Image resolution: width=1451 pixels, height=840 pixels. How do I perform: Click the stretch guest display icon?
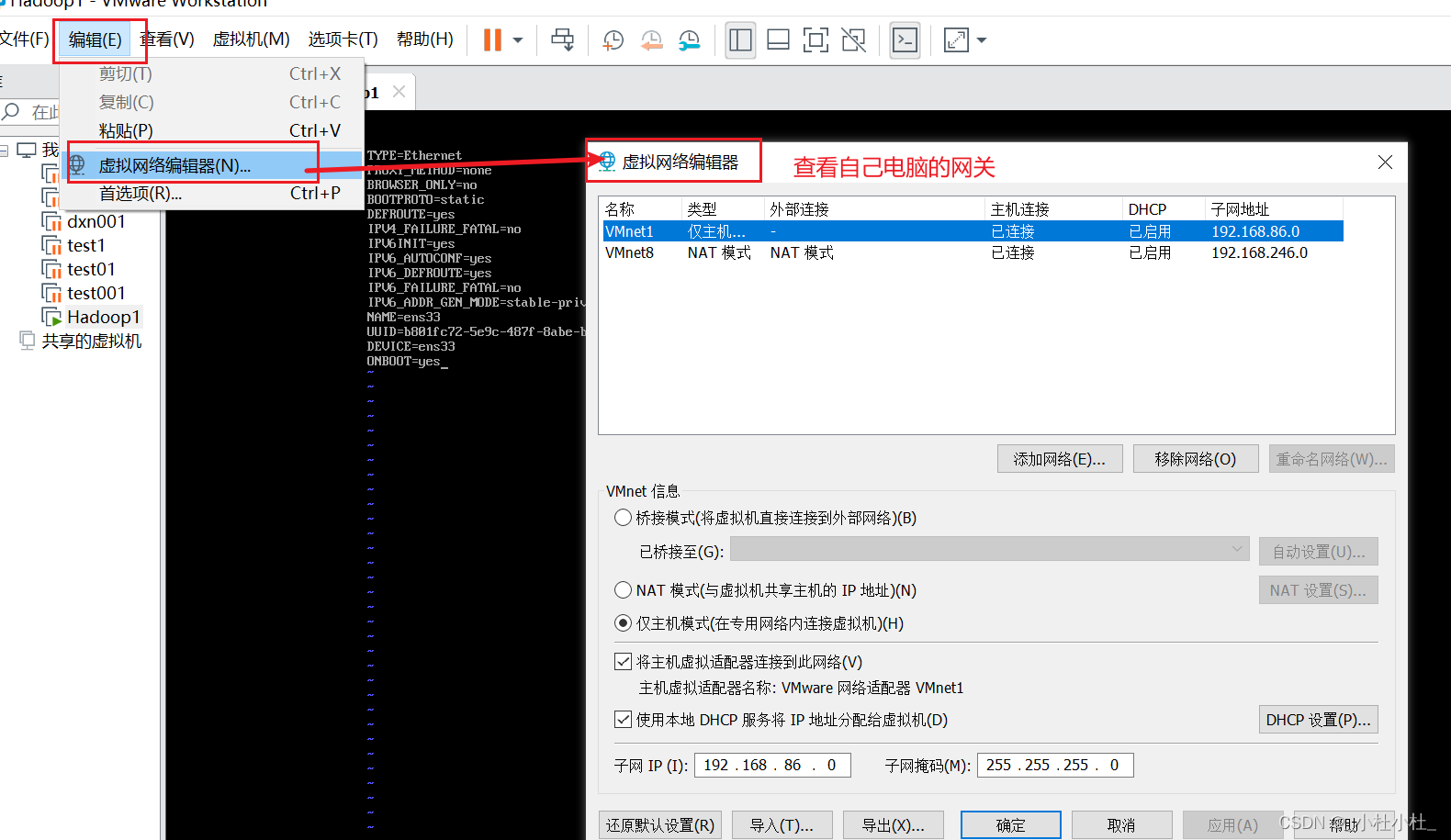click(956, 39)
